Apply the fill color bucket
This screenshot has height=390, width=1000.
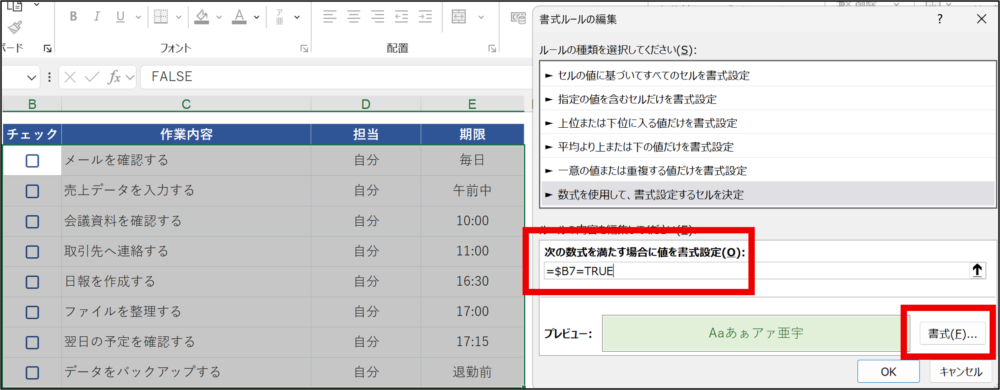[202, 16]
